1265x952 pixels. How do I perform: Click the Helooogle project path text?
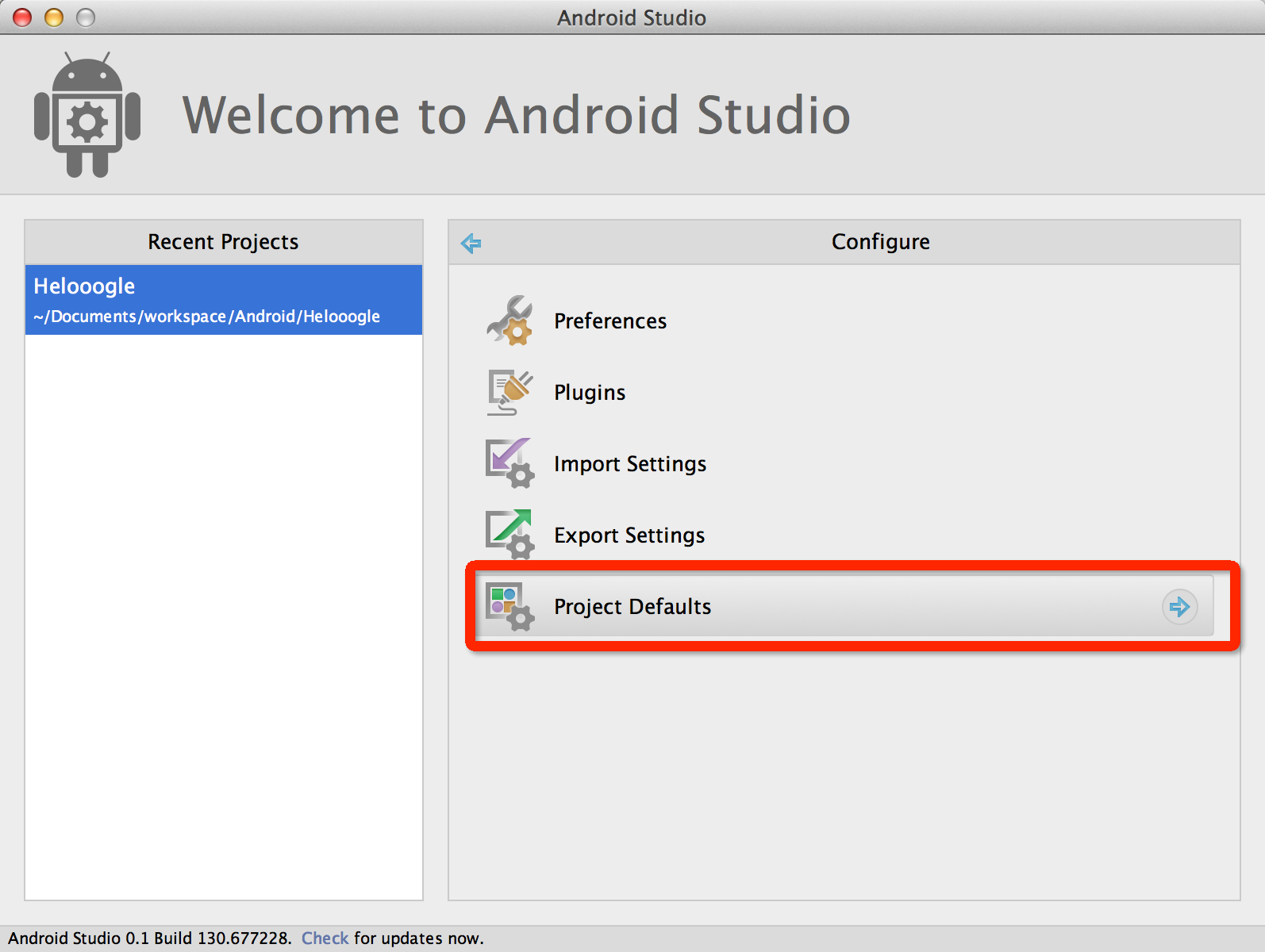206,317
